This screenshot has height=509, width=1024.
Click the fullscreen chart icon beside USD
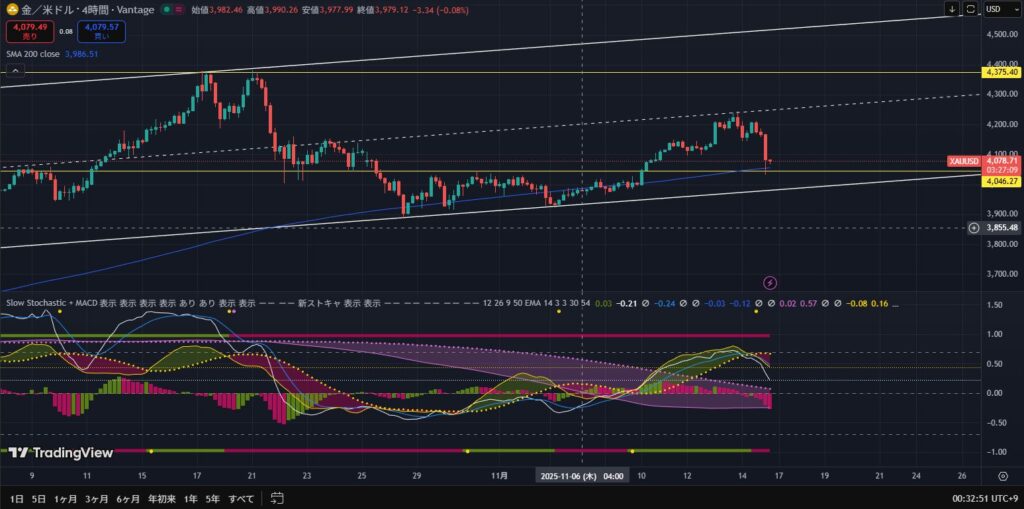point(970,9)
